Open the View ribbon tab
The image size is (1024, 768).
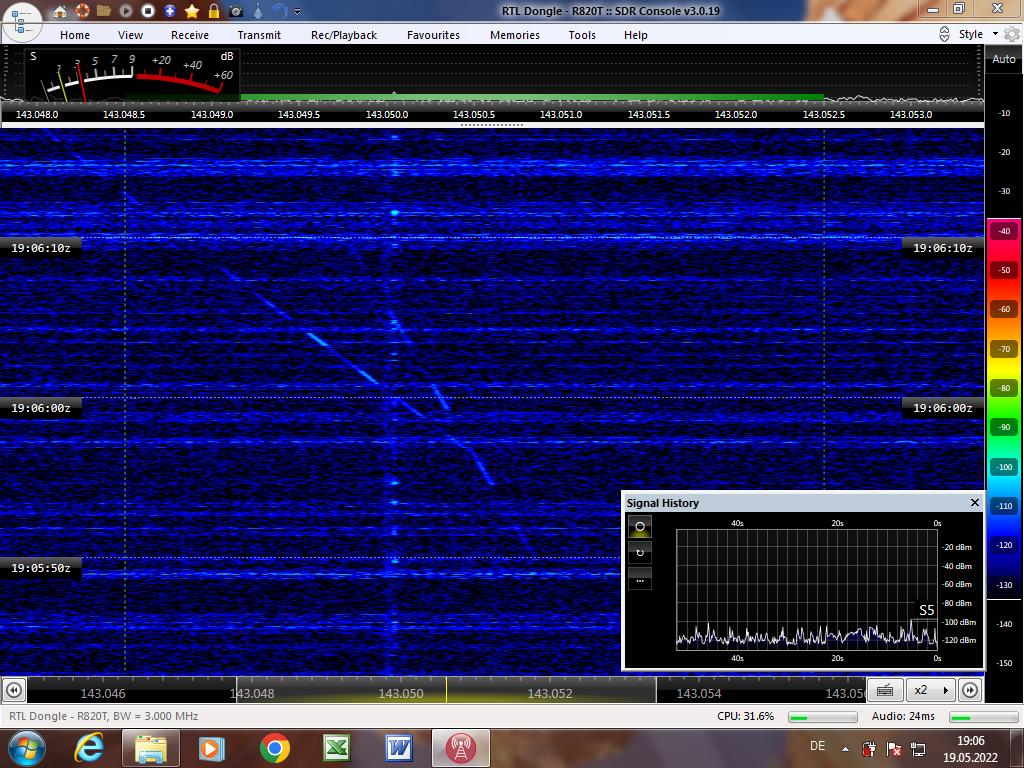click(131, 35)
